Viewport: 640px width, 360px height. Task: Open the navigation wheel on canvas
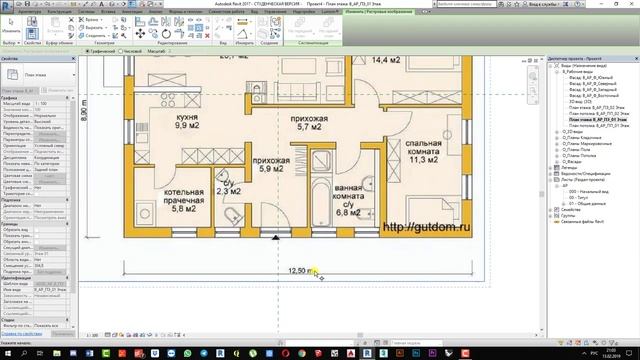533,77
